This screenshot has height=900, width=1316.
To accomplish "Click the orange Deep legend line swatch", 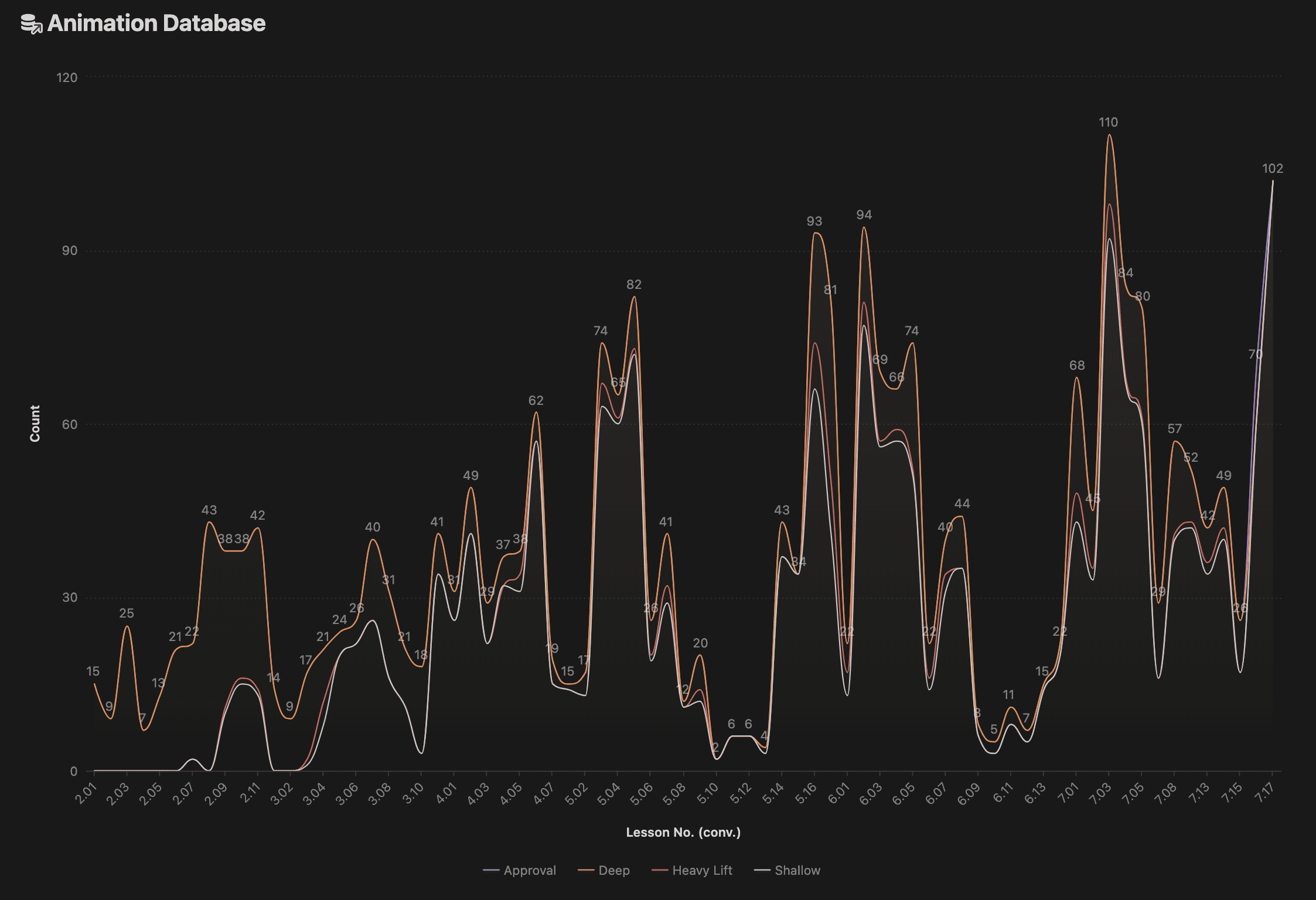I will coord(586,871).
